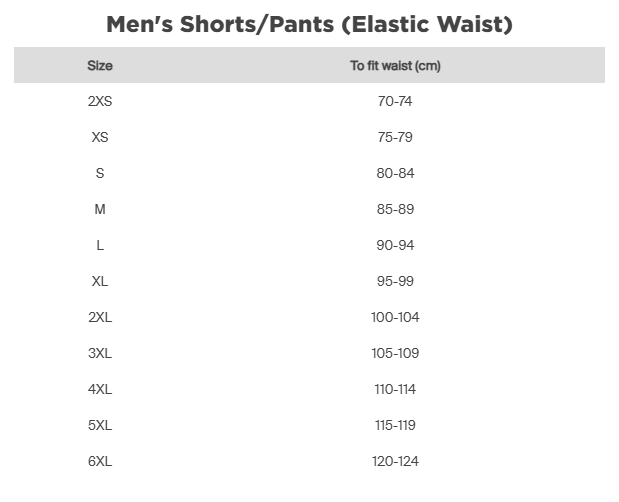Select the 5XL size cell
This screenshot has width=619, height=502.
100,425
